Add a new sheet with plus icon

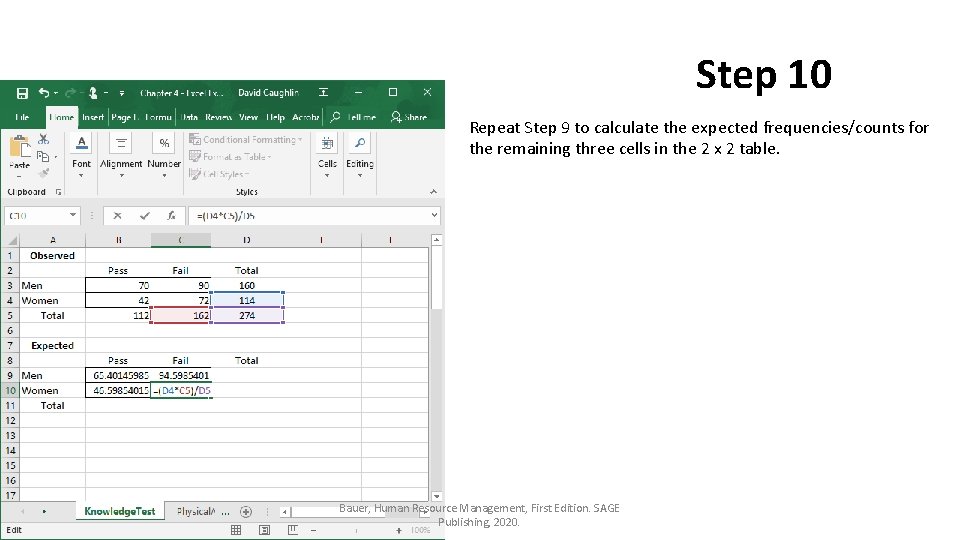(246, 511)
